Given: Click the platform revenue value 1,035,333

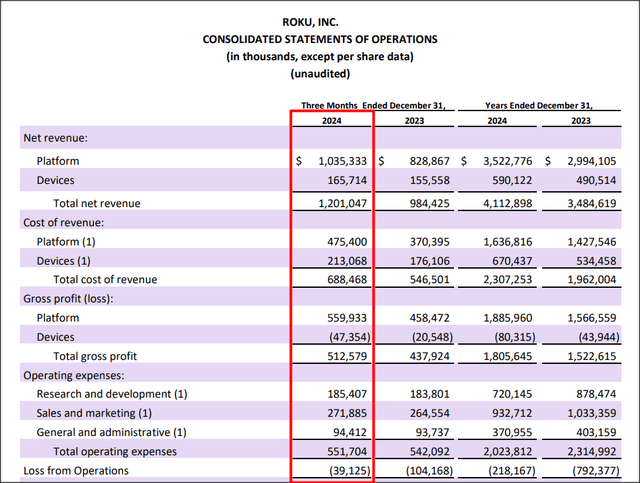Looking at the screenshot, I should [x=342, y=161].
